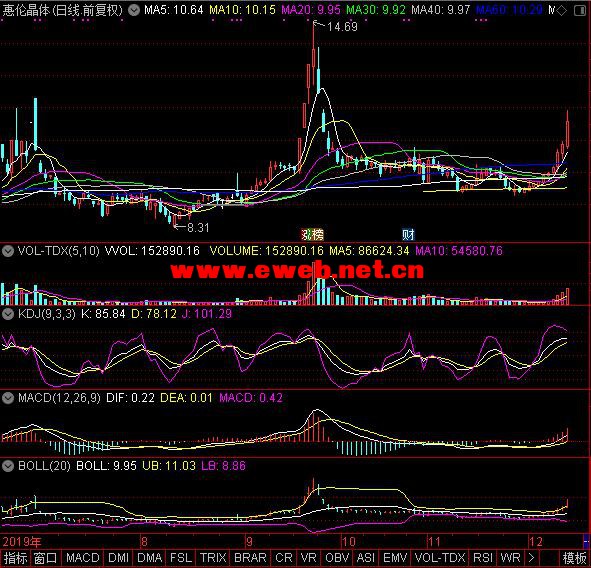Click the 涨榜 marker on the chart
The width and height of the screenshot is (591, 568).
[x=312, y=235]
